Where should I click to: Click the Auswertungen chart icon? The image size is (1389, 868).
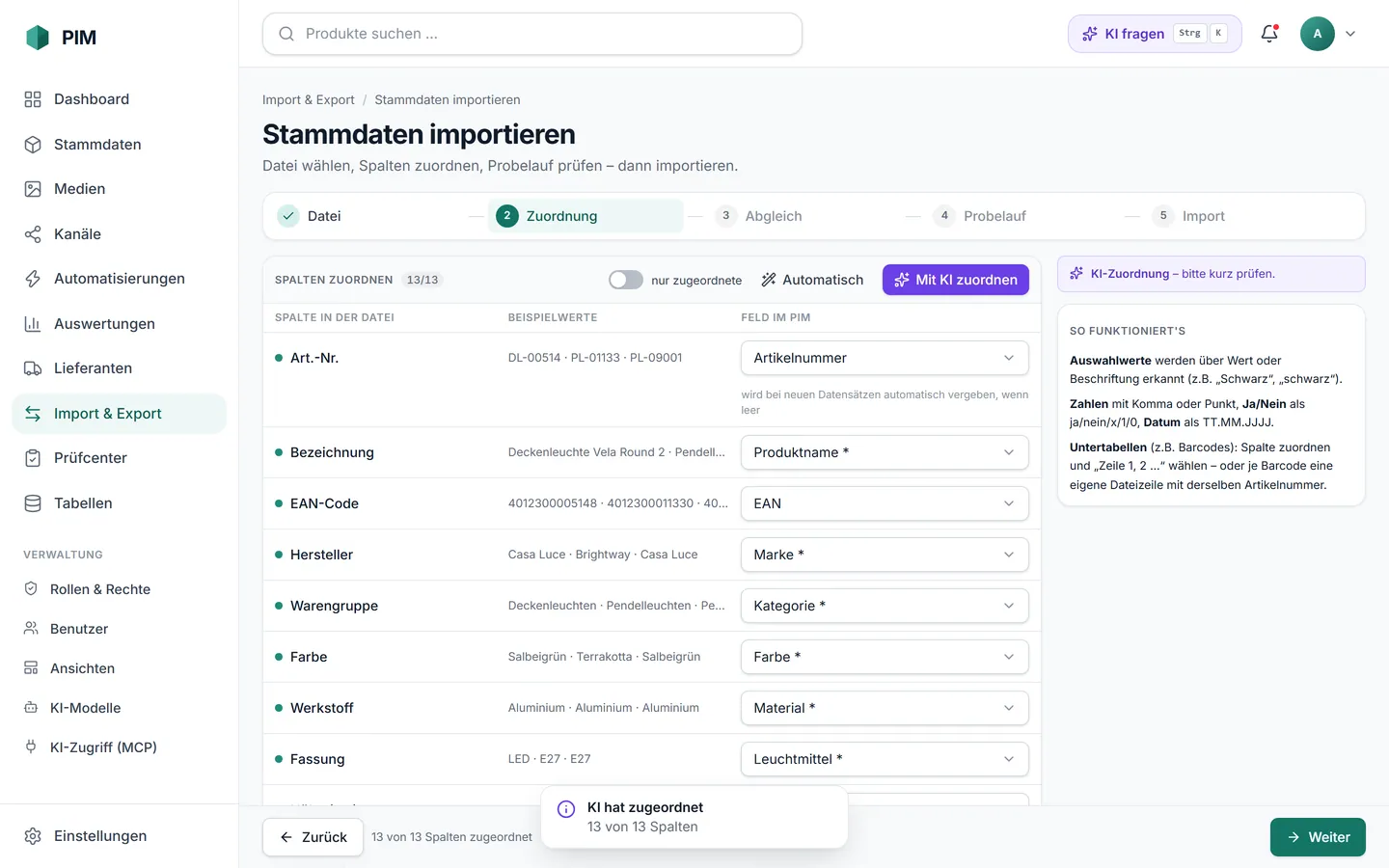click(33, 324)
